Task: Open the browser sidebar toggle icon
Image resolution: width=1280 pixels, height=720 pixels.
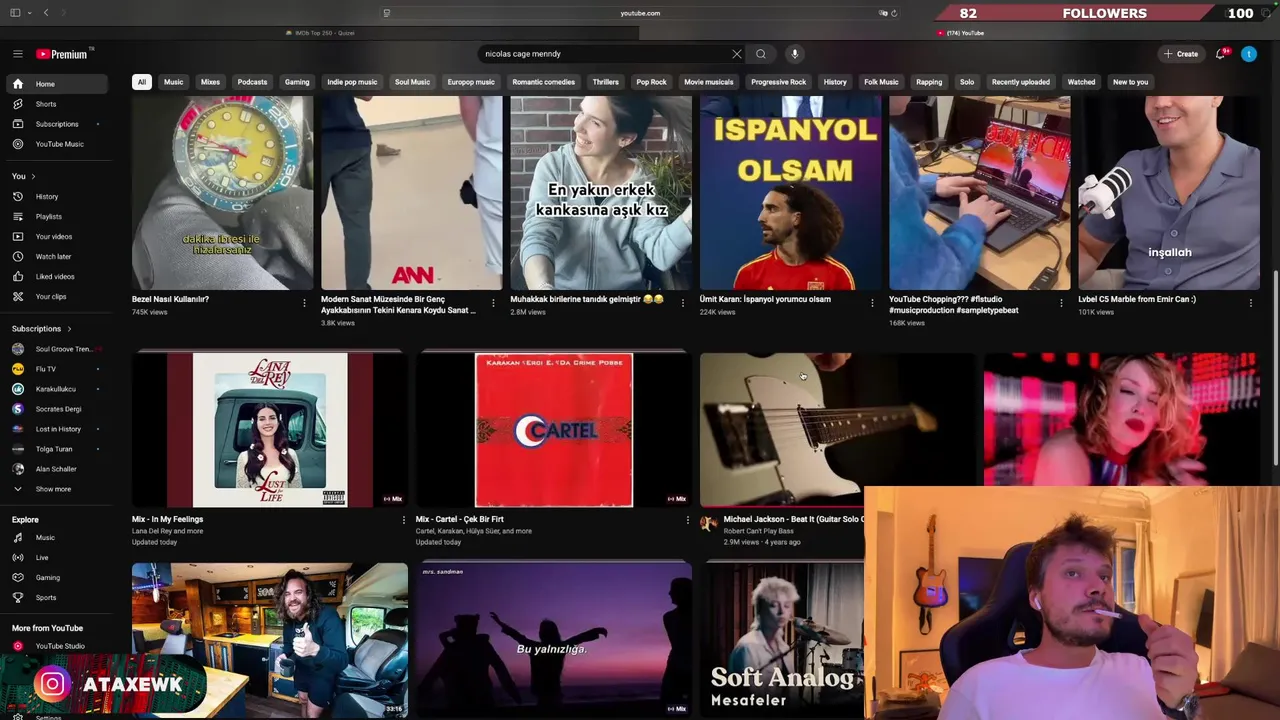Action: (15, 13)
